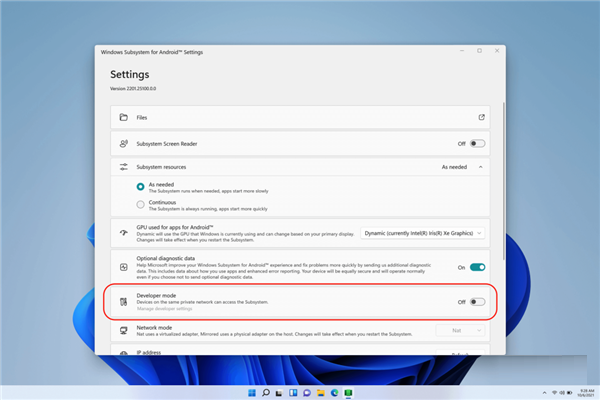
Task: Turn off Optional diagnostic data switch
Action: [477, 267]
